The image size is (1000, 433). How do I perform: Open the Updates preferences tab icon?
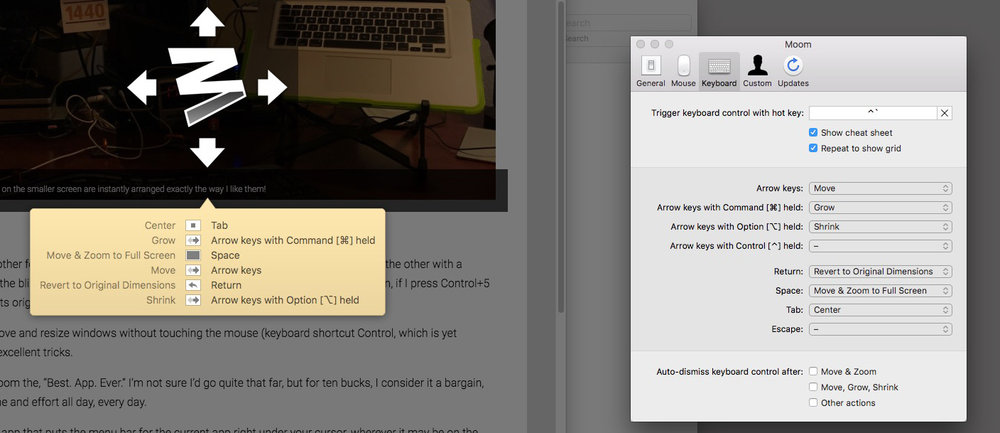pyautogui.click(x=793, y=65)
